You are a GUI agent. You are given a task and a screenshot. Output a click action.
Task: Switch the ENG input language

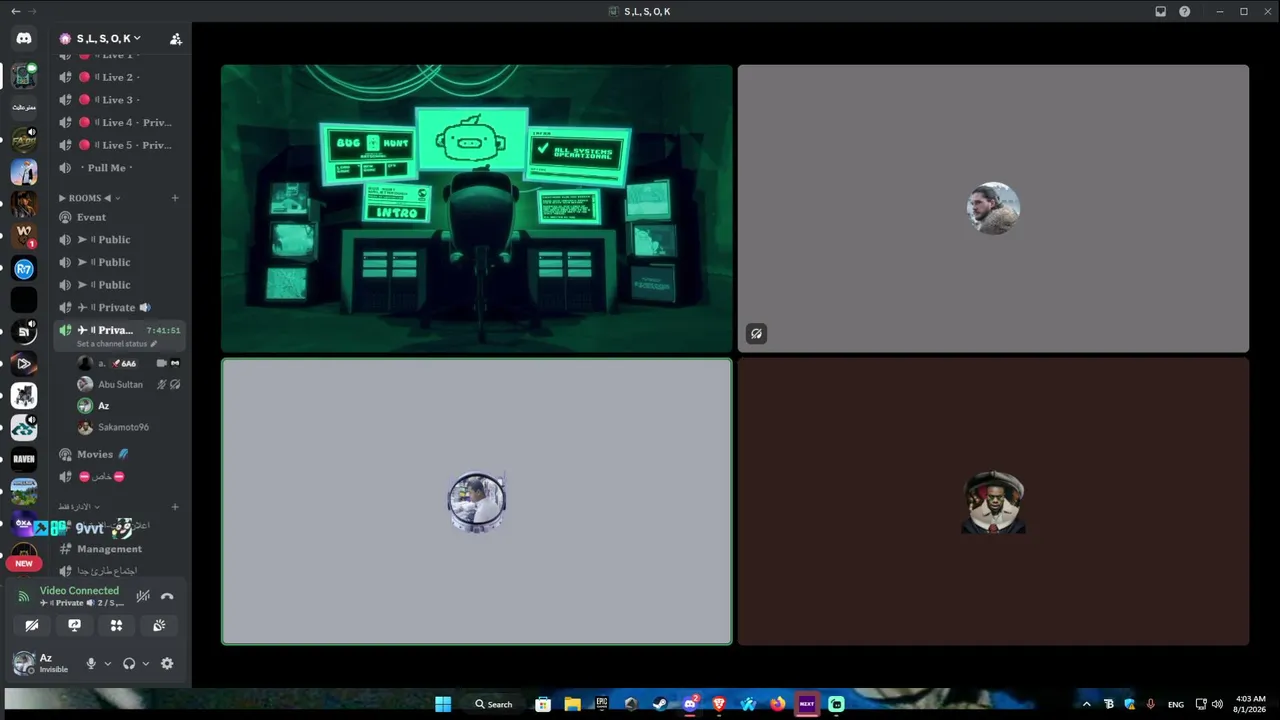(x=1176, y=704)
